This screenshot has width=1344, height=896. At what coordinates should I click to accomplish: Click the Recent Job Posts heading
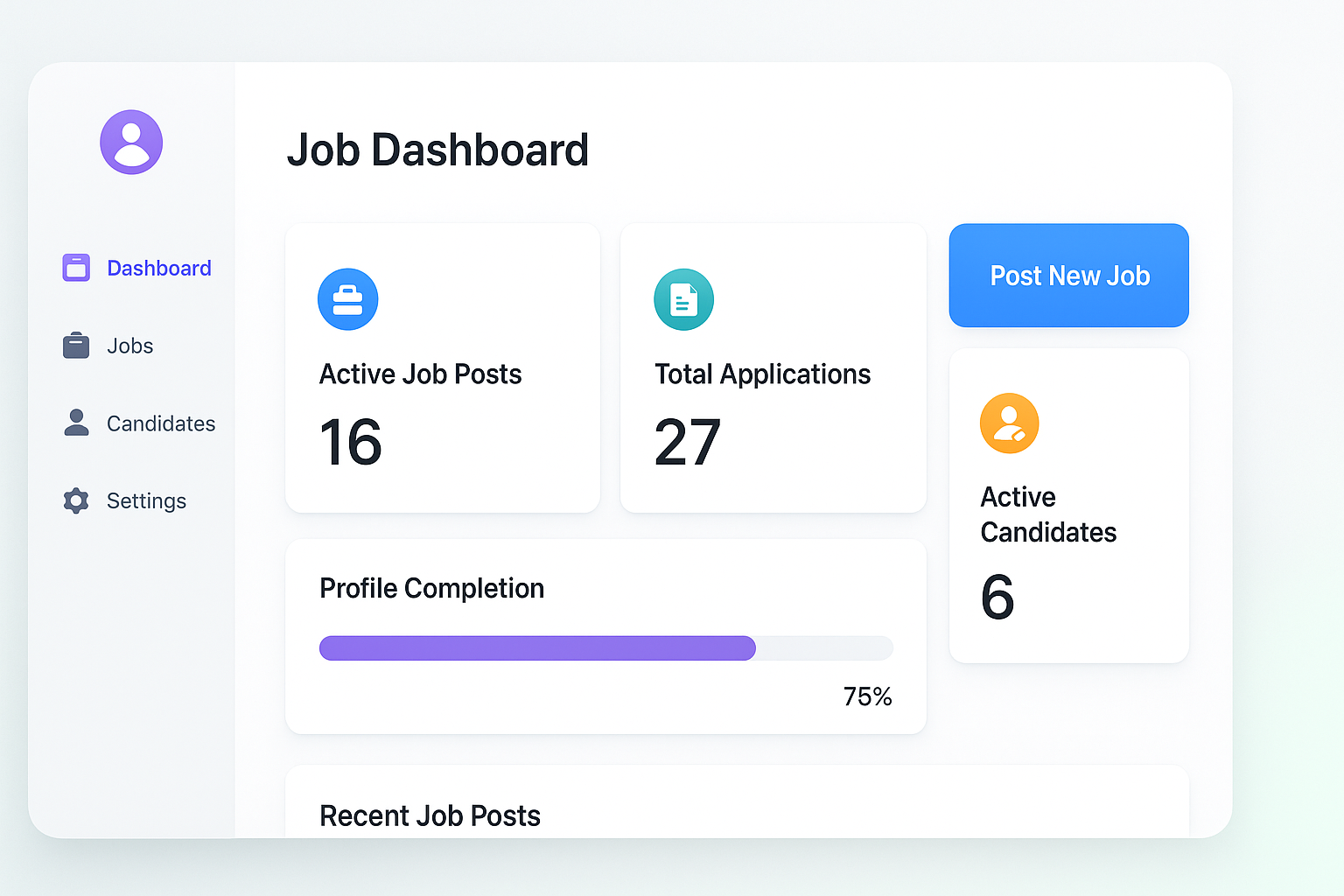(430, 815)
